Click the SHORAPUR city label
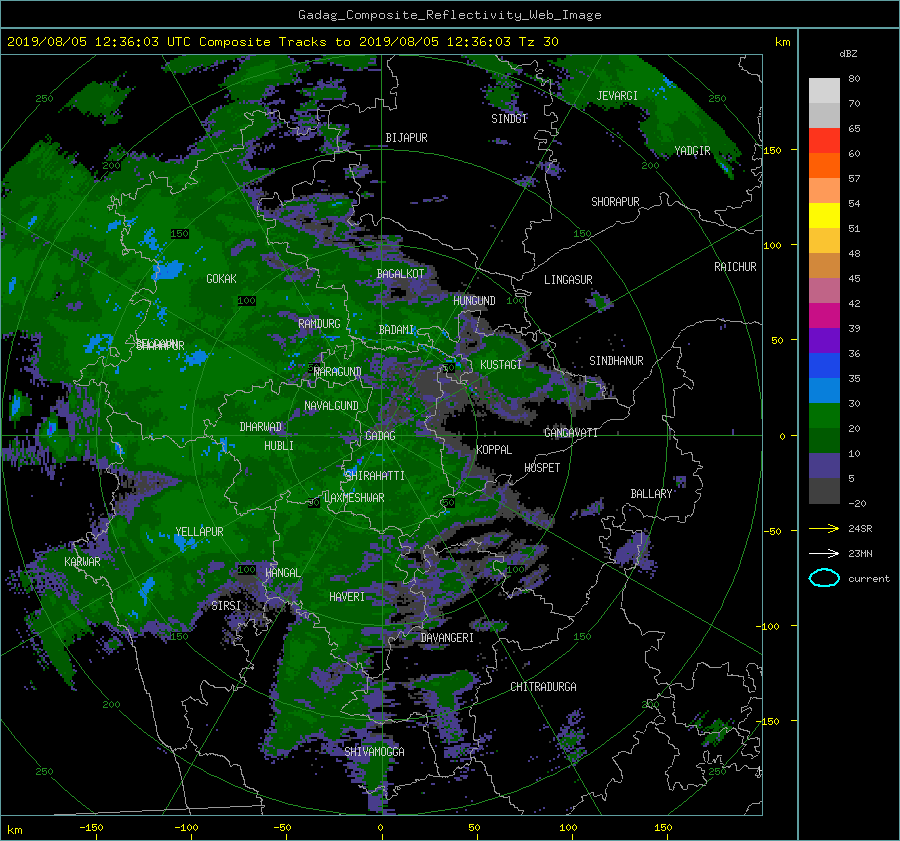 pyautogui.click(x=615, y=202)
